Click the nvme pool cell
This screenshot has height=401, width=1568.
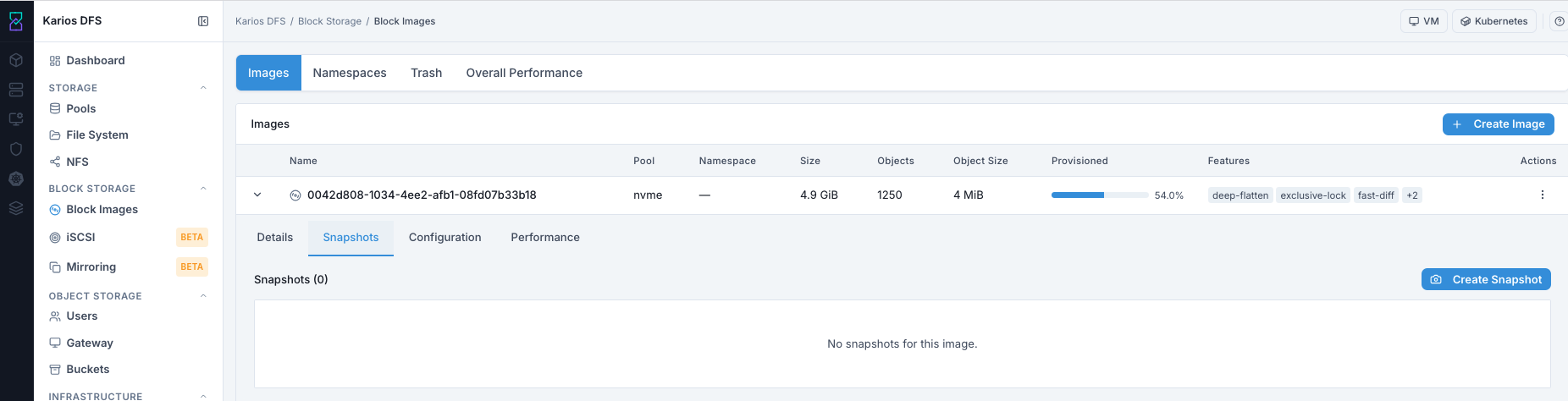tap(648, 195)
